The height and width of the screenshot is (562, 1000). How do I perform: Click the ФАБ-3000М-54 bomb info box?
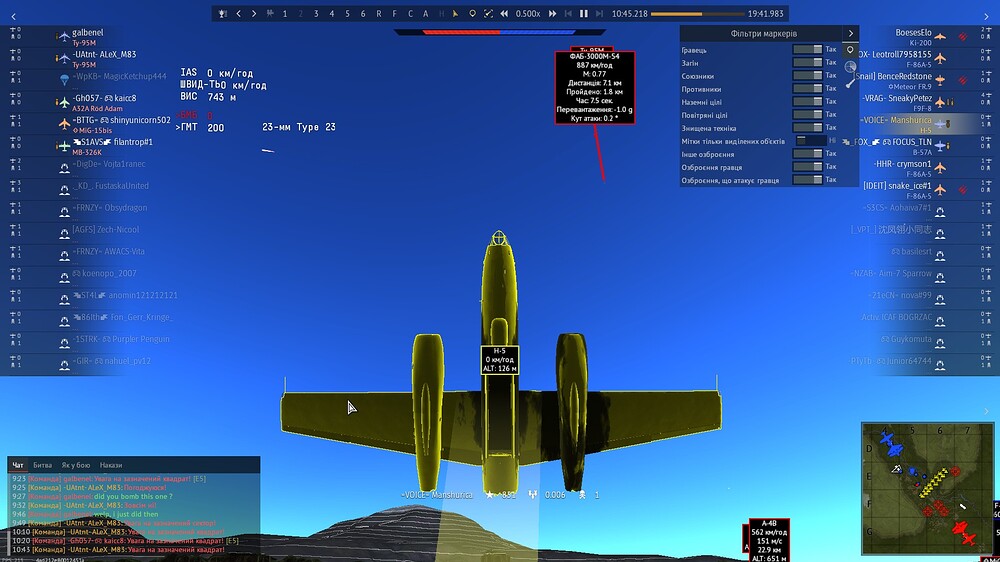click(x=595, y=87)
